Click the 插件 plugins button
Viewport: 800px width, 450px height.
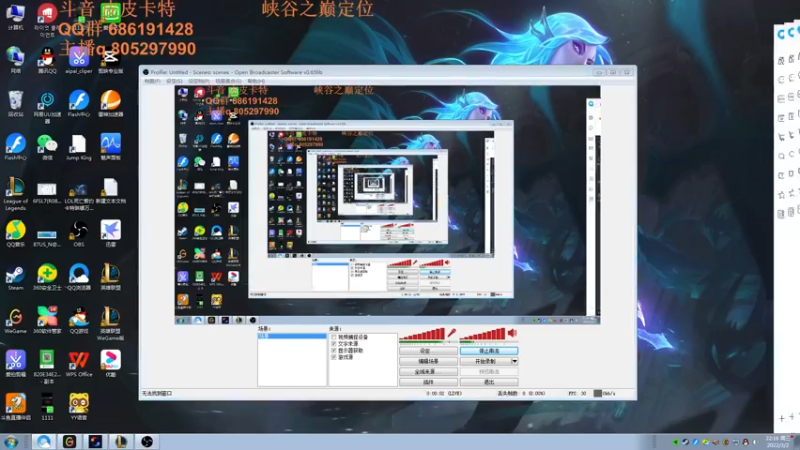tap(428, 382)
